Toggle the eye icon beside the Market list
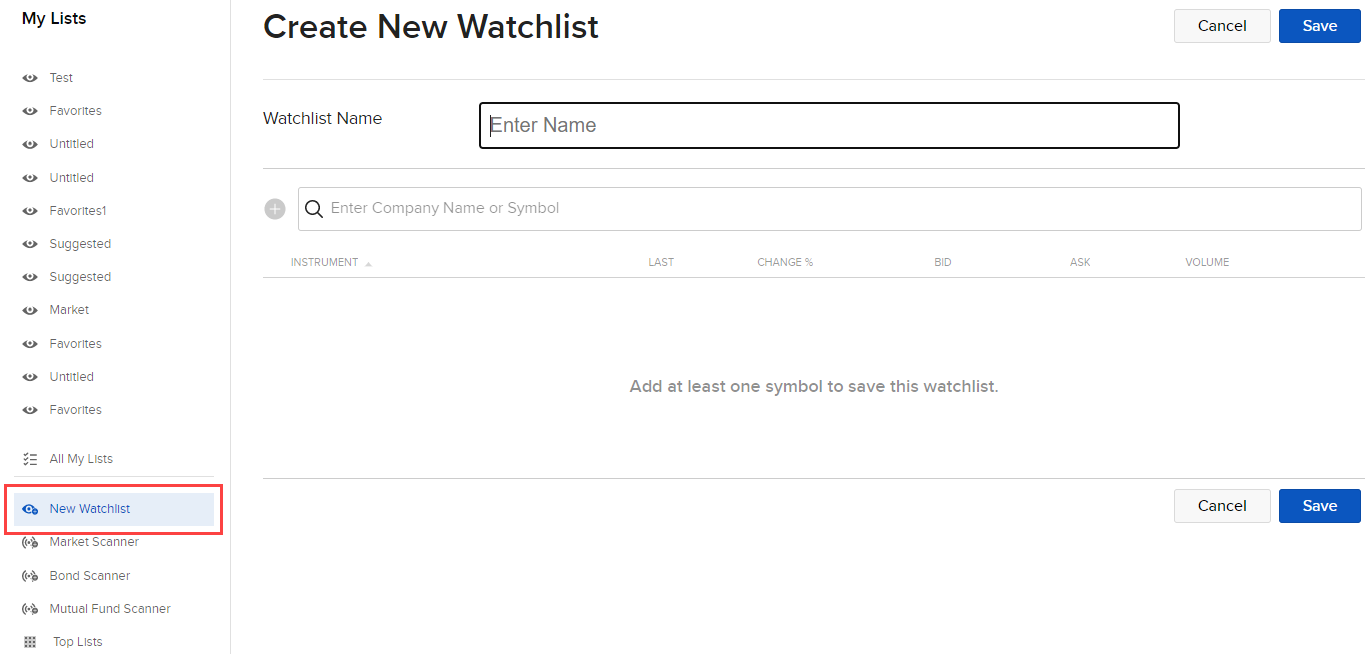This screenshot has height=654, width=1370. pyautogui.click(x=30, y=309)
